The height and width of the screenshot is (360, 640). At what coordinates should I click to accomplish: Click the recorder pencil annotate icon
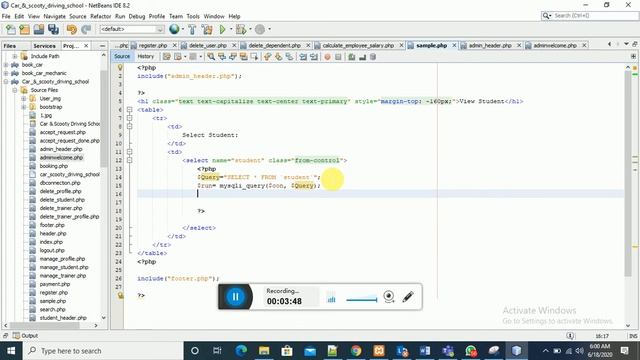coord(408,297)
